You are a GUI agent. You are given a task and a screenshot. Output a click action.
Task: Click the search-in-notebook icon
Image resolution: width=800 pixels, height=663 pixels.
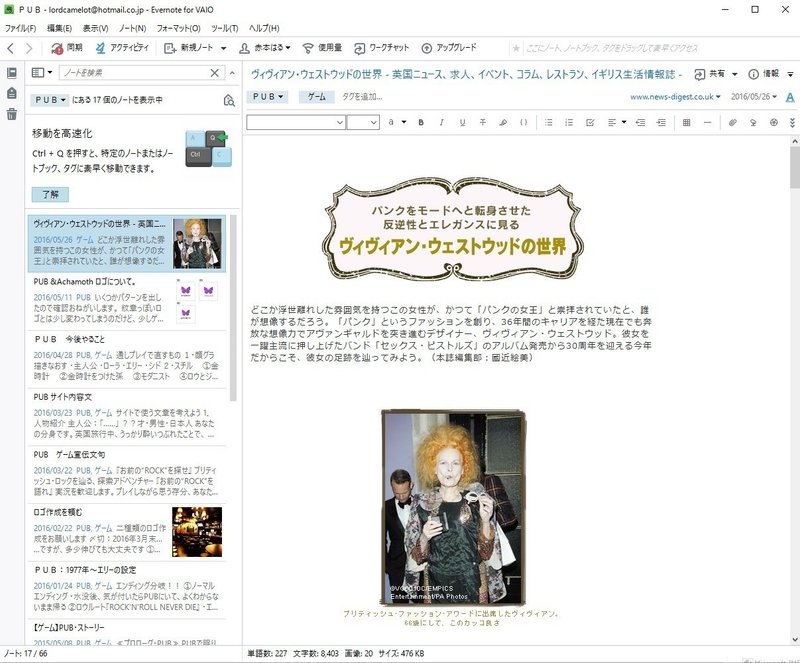pyautogui.click(x=229, y=101)
